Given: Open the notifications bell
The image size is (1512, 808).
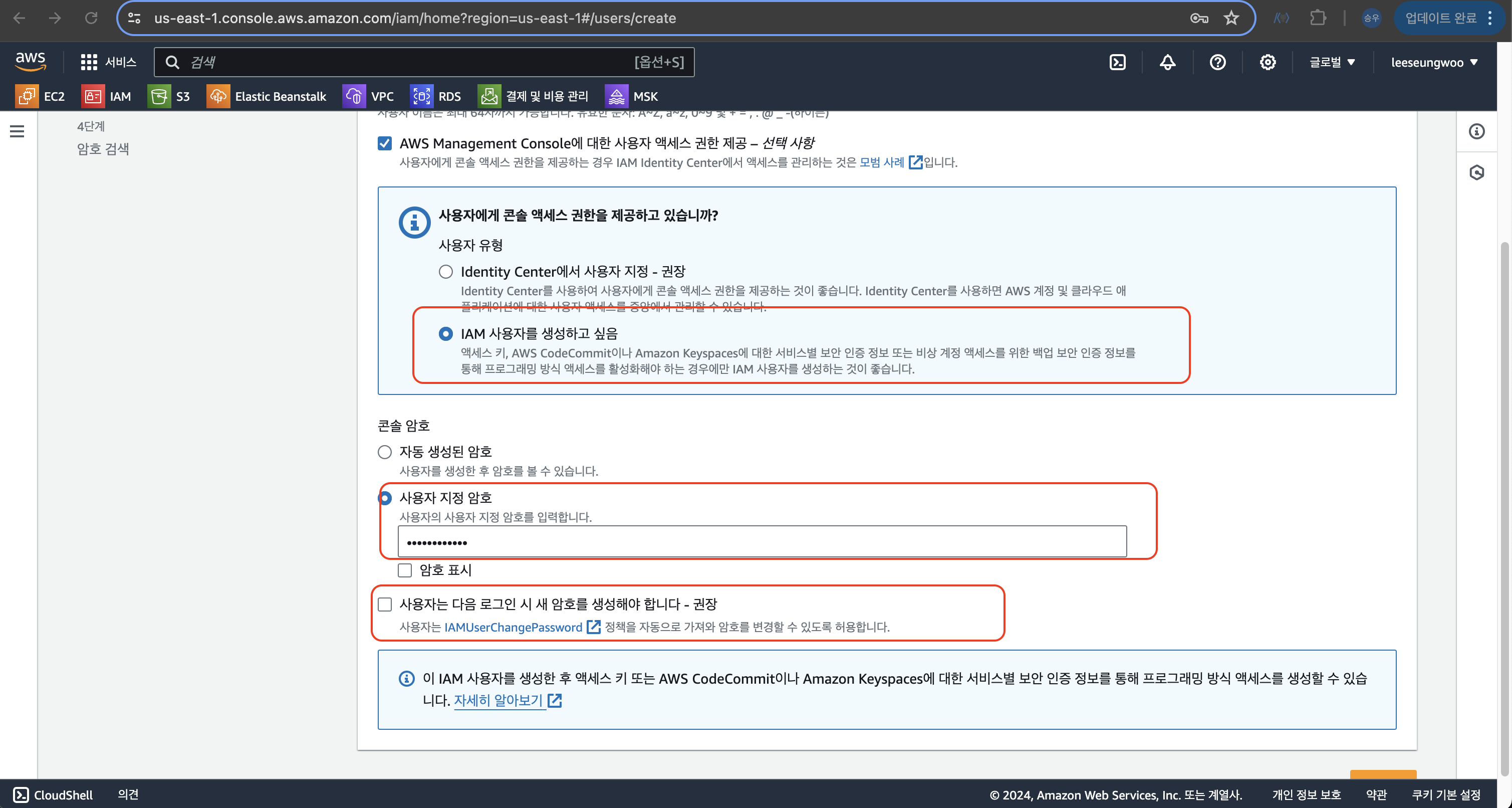Looking at the screenshot, I should click(1167, 62).
